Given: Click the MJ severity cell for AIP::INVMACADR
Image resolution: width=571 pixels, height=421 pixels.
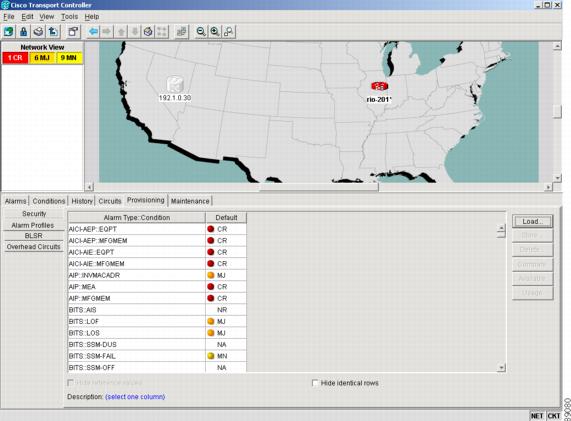Looking at the screenshot, I should coord(226,275).
